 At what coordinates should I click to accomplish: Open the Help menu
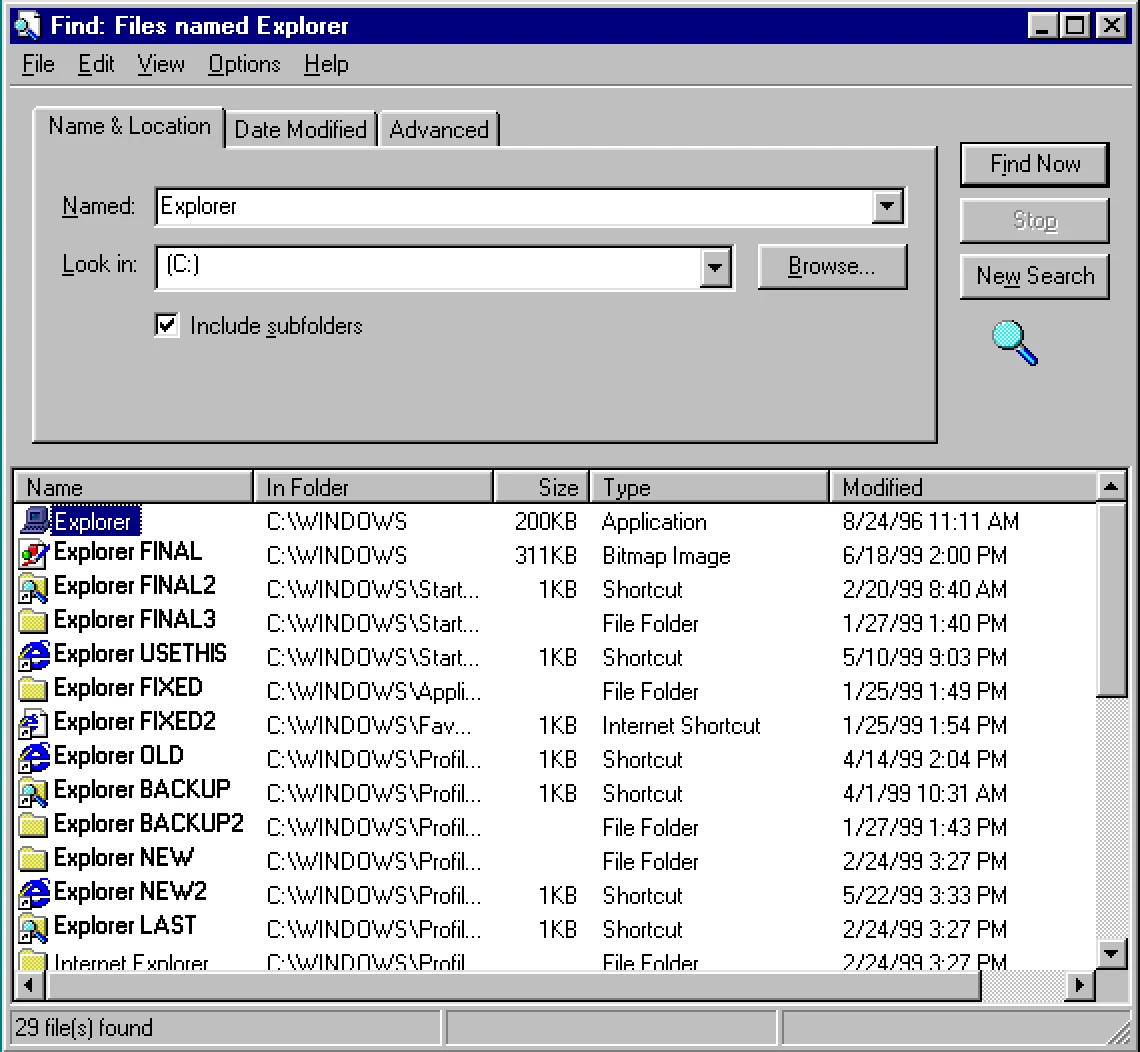pos(326,64)
